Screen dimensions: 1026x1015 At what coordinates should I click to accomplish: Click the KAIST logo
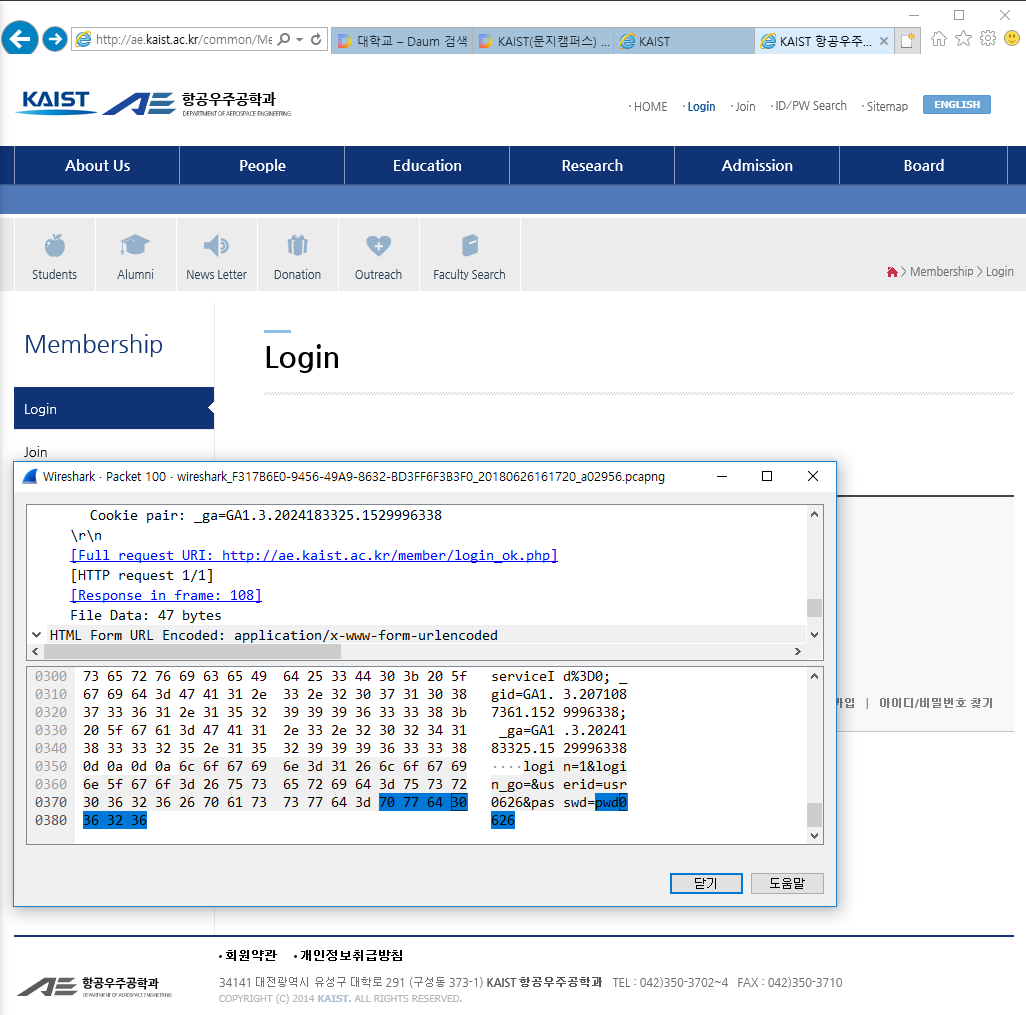[x=55, y=102]
